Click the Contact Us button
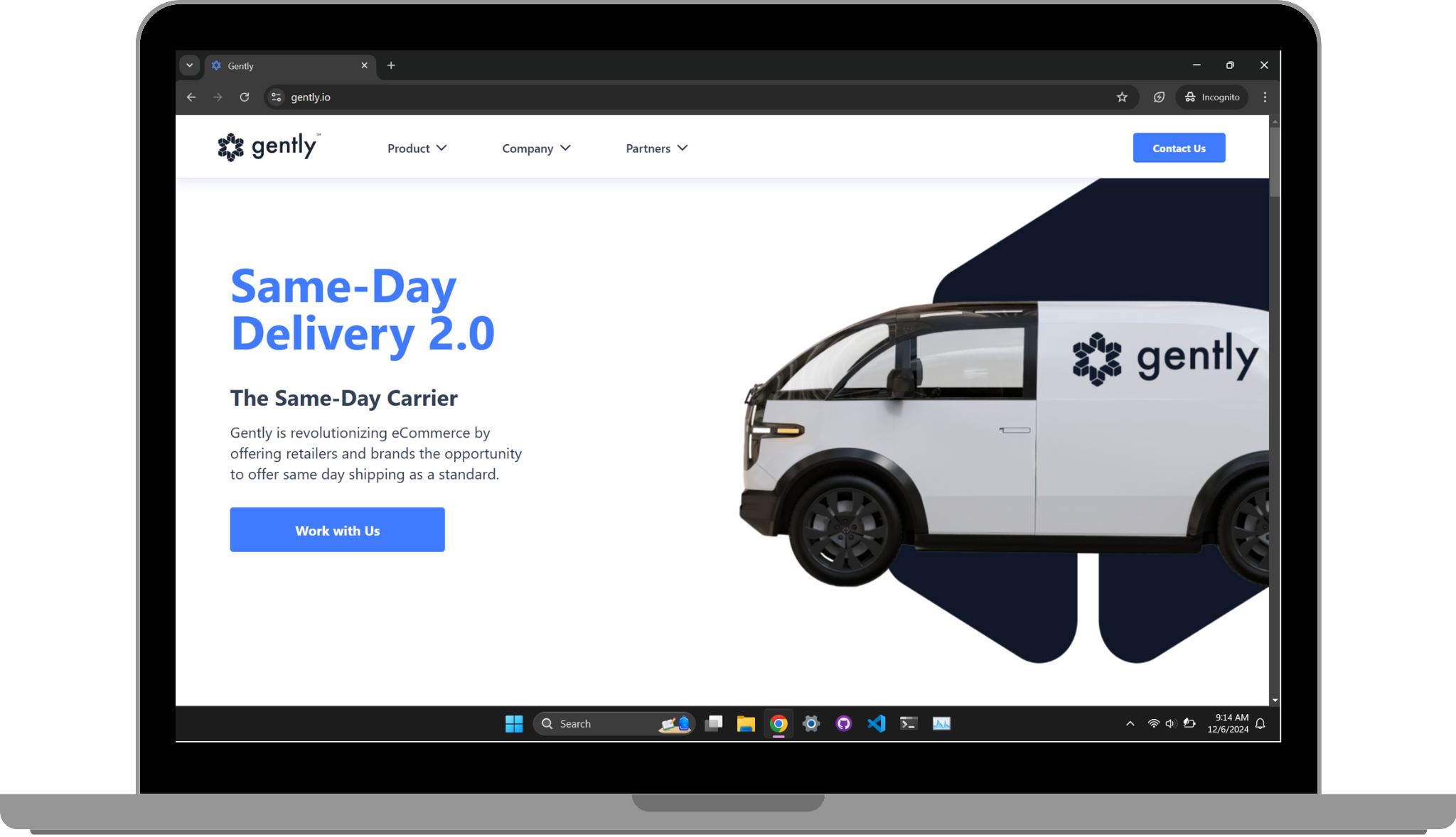1456x837 pixels. (1179, 148)
